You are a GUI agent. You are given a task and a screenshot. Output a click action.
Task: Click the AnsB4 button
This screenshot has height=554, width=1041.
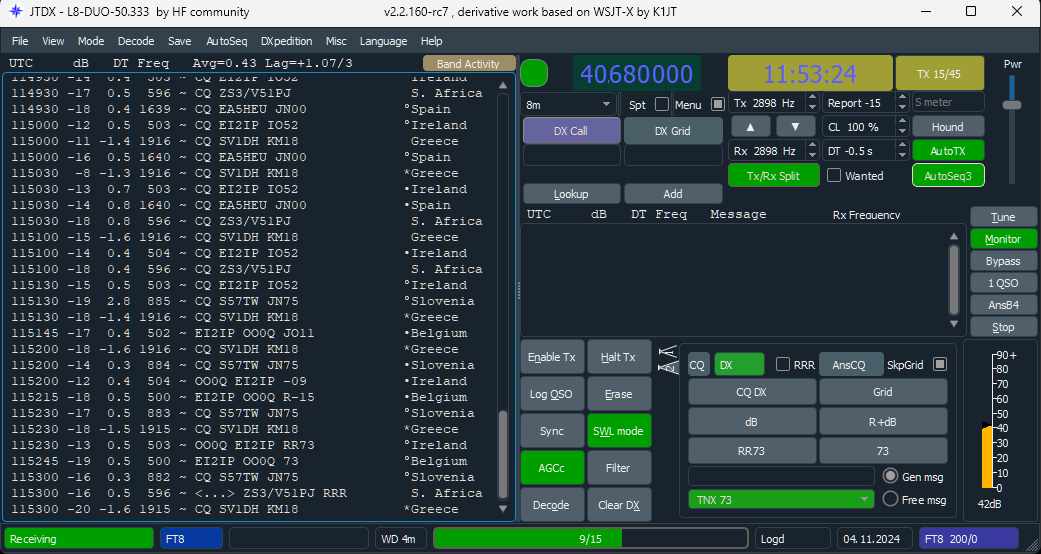1002,305
